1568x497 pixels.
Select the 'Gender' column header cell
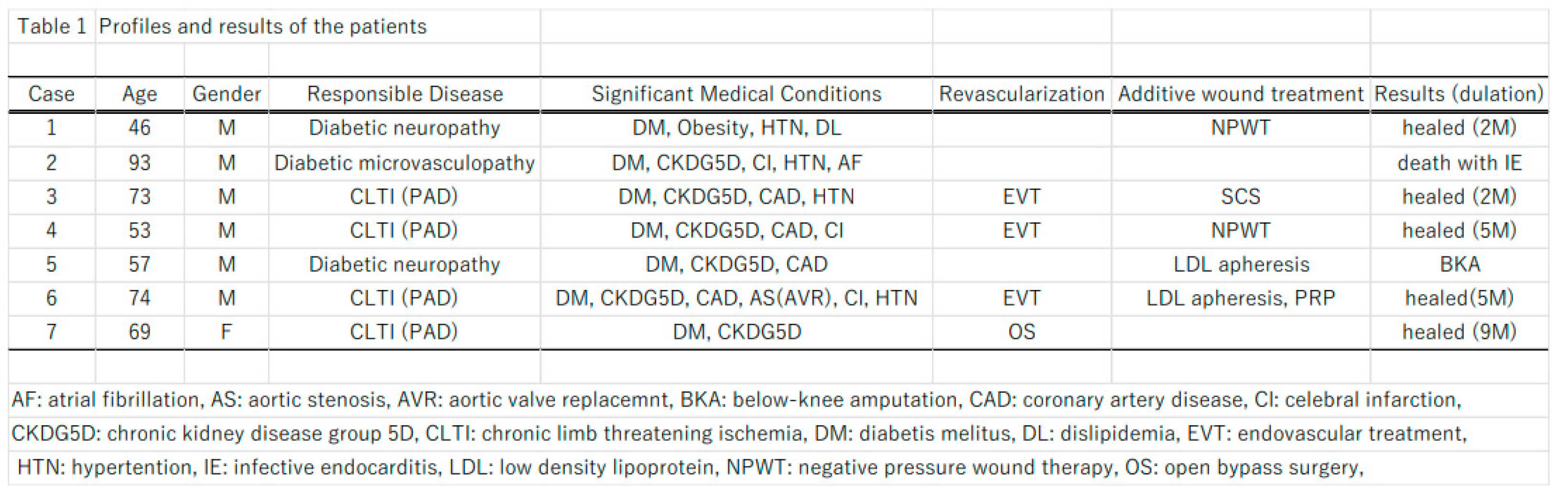[x=227, y=94]
